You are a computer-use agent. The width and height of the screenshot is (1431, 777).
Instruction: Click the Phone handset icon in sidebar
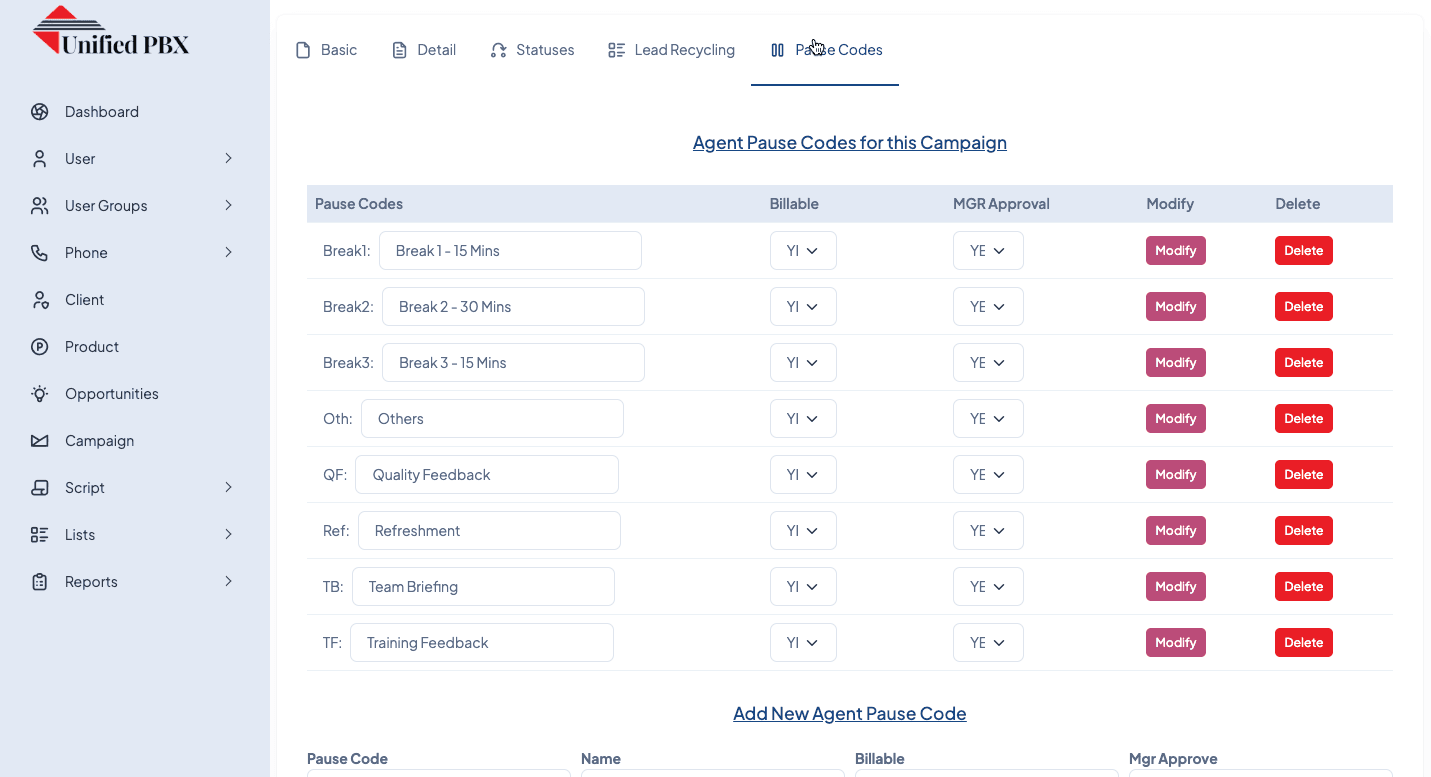tap(40, 253)
